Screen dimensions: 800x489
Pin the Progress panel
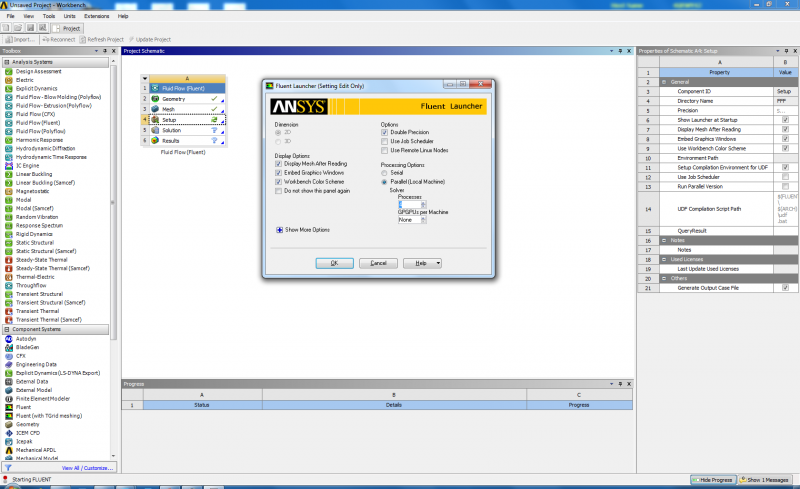(x=620, y=384)
